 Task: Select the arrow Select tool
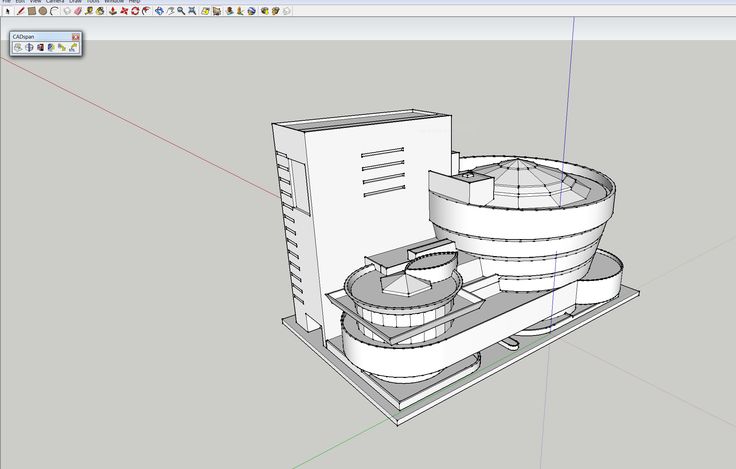point(7,11)
